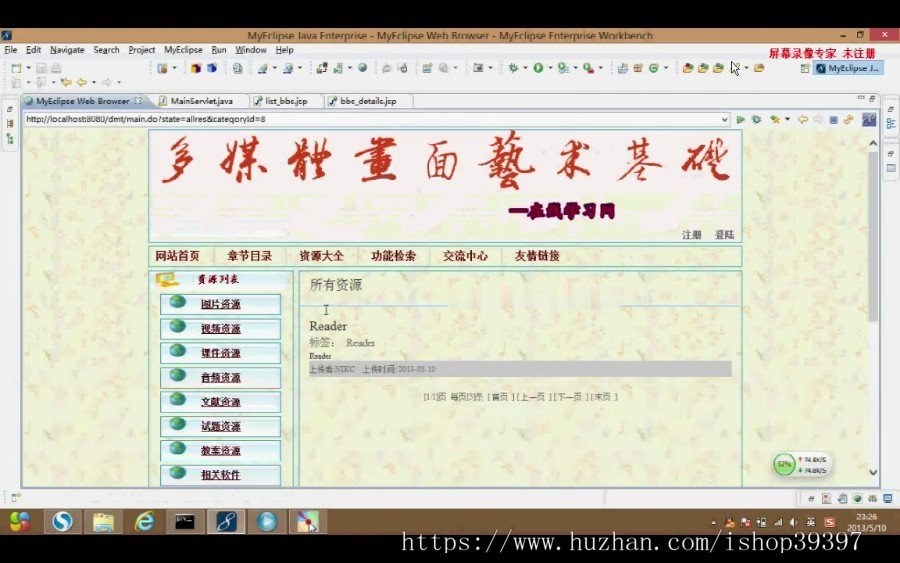The height and width of the screenshot is (563, 900).
Task: Click the MyEclipse Java perspective button
Action: coord(847,68)
